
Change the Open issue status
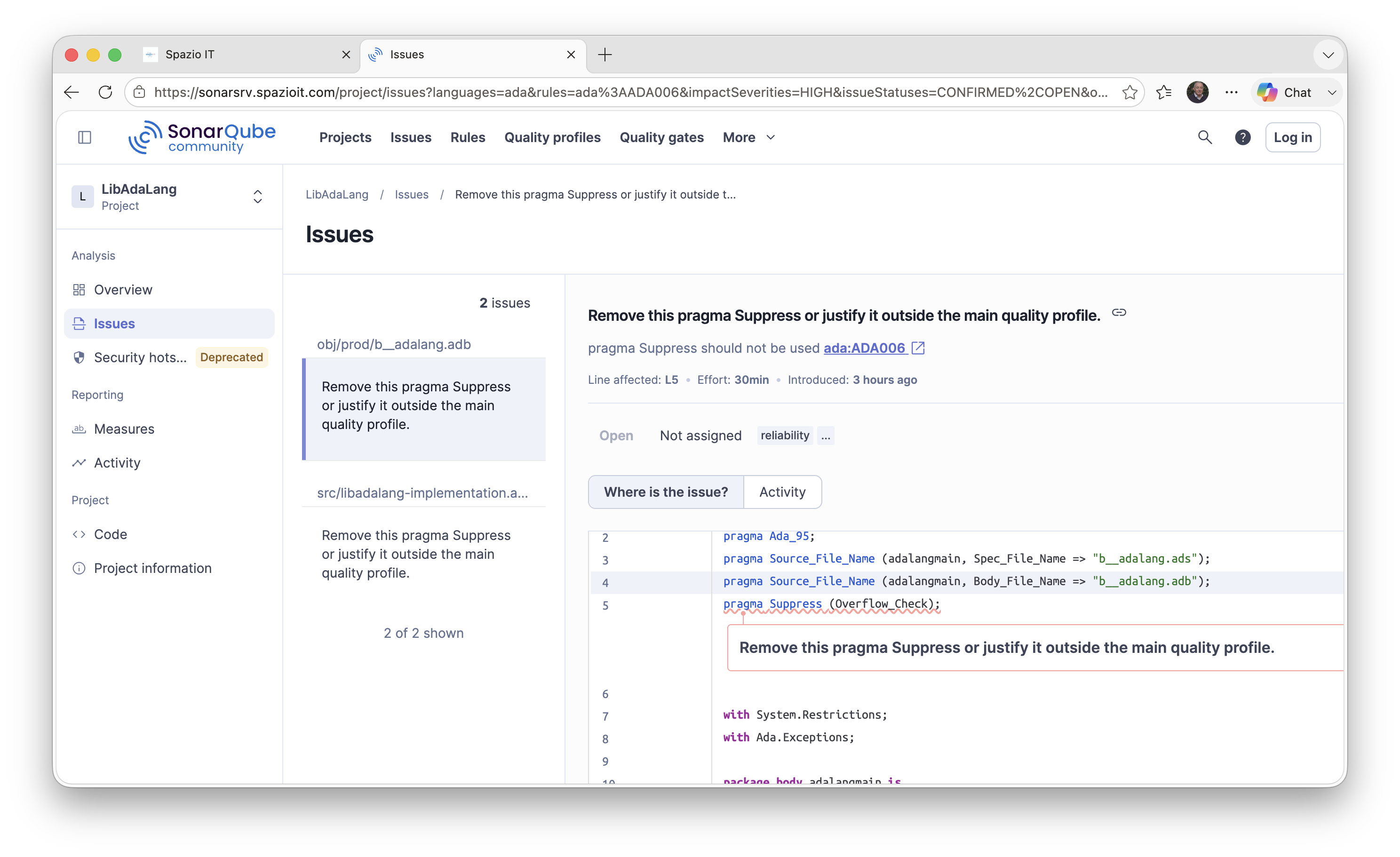(x=616, y=436)
